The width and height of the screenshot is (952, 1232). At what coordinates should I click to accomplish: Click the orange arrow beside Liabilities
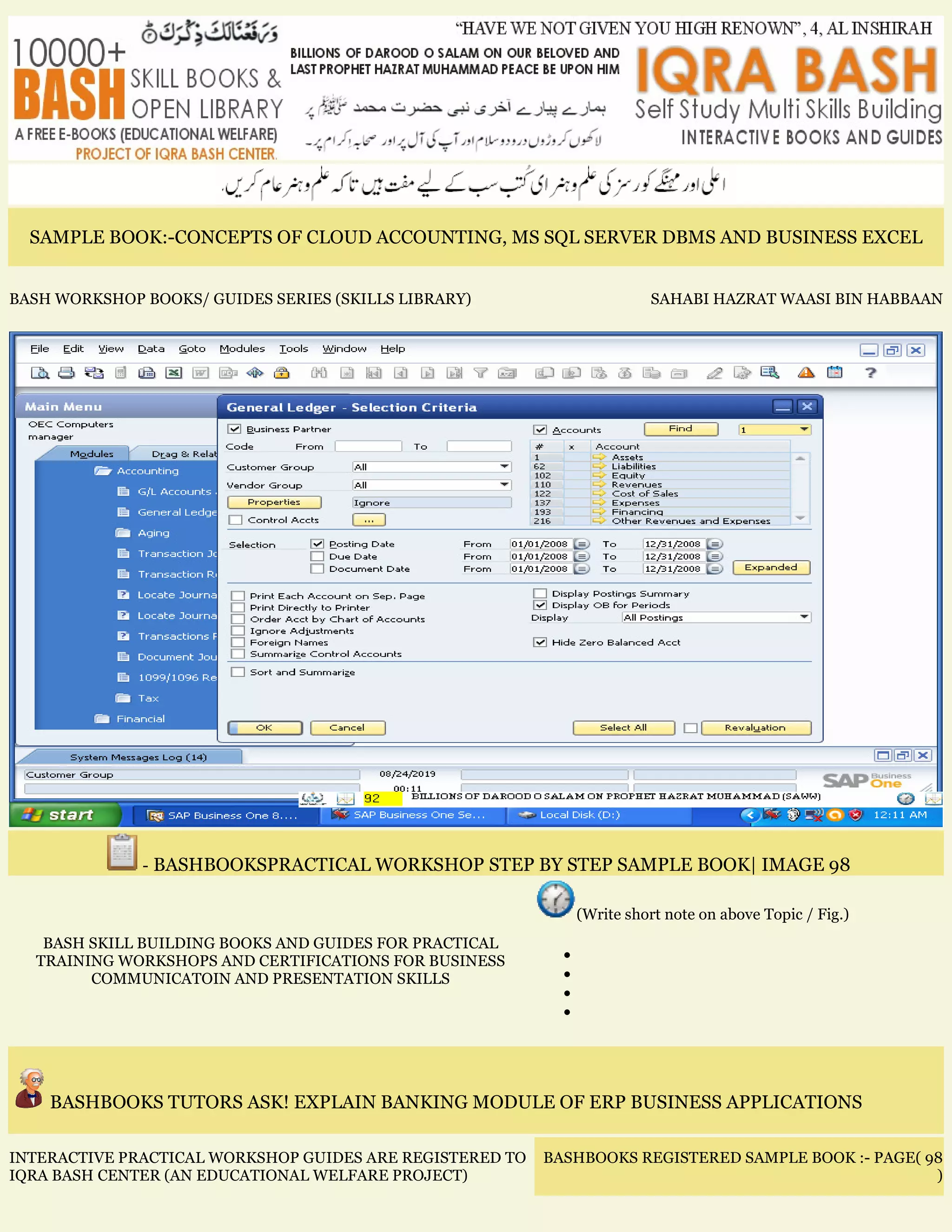599,466
